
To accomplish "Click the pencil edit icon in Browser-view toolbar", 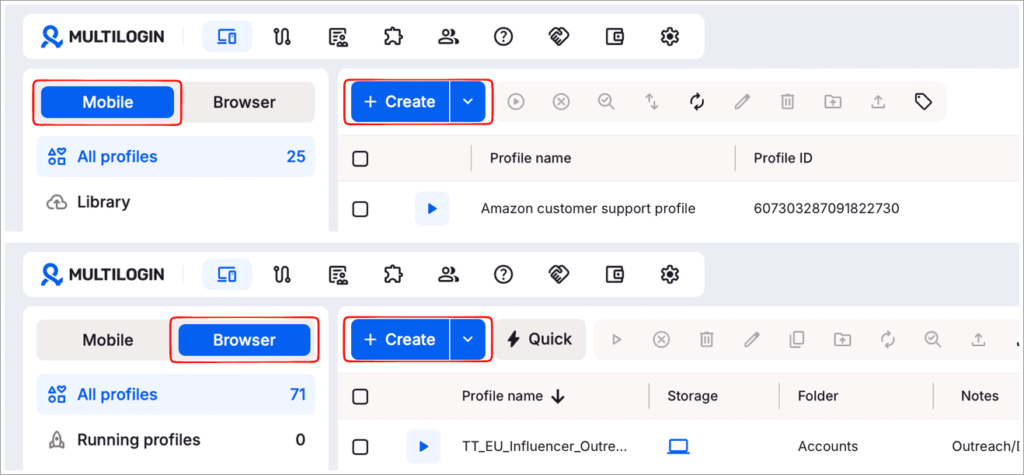I will (752, 339).
